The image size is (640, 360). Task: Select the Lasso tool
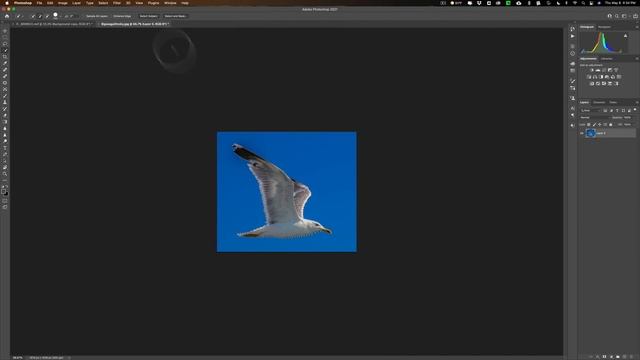[x=5, y=44]
